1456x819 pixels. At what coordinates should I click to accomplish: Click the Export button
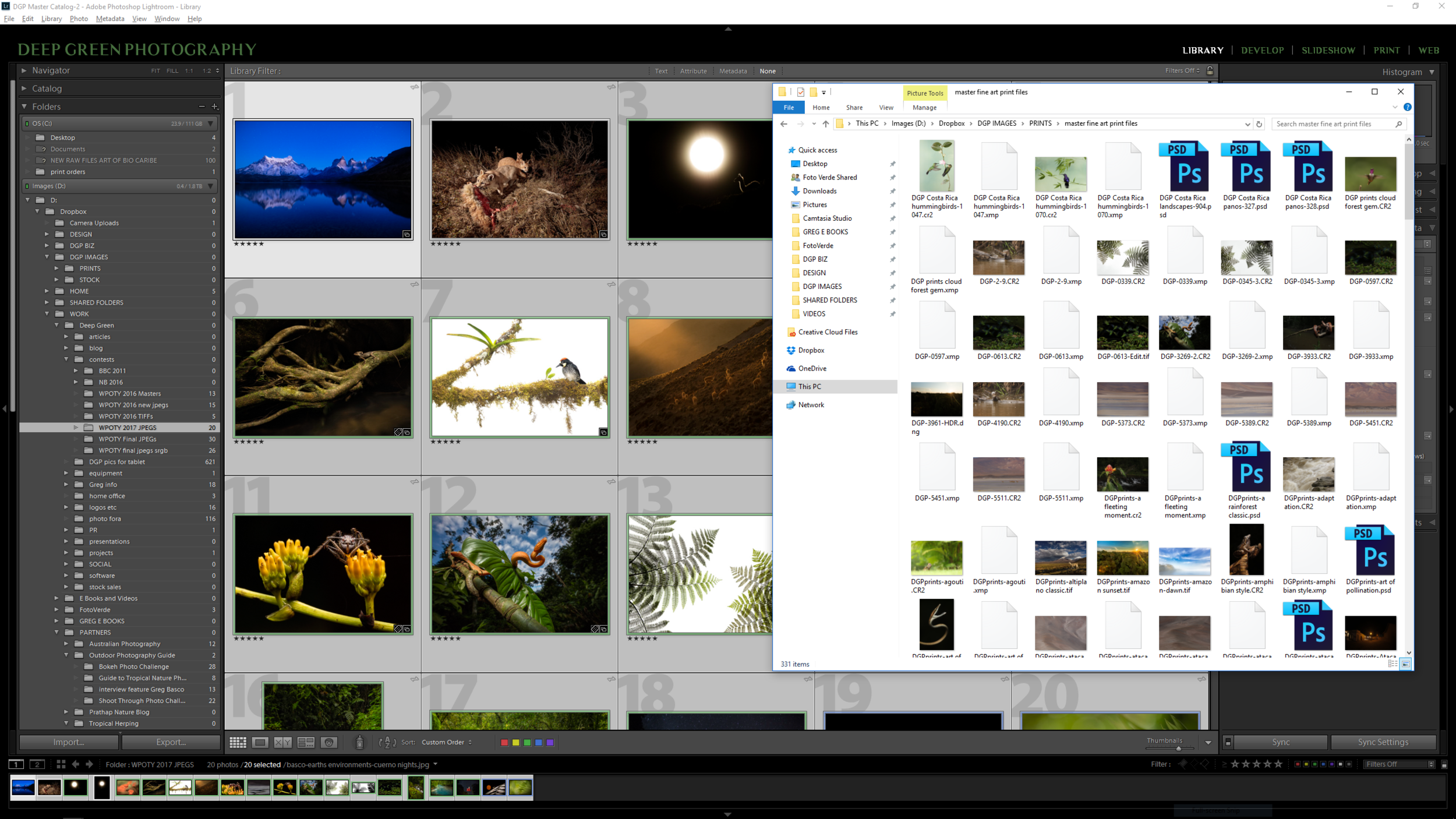171,742
